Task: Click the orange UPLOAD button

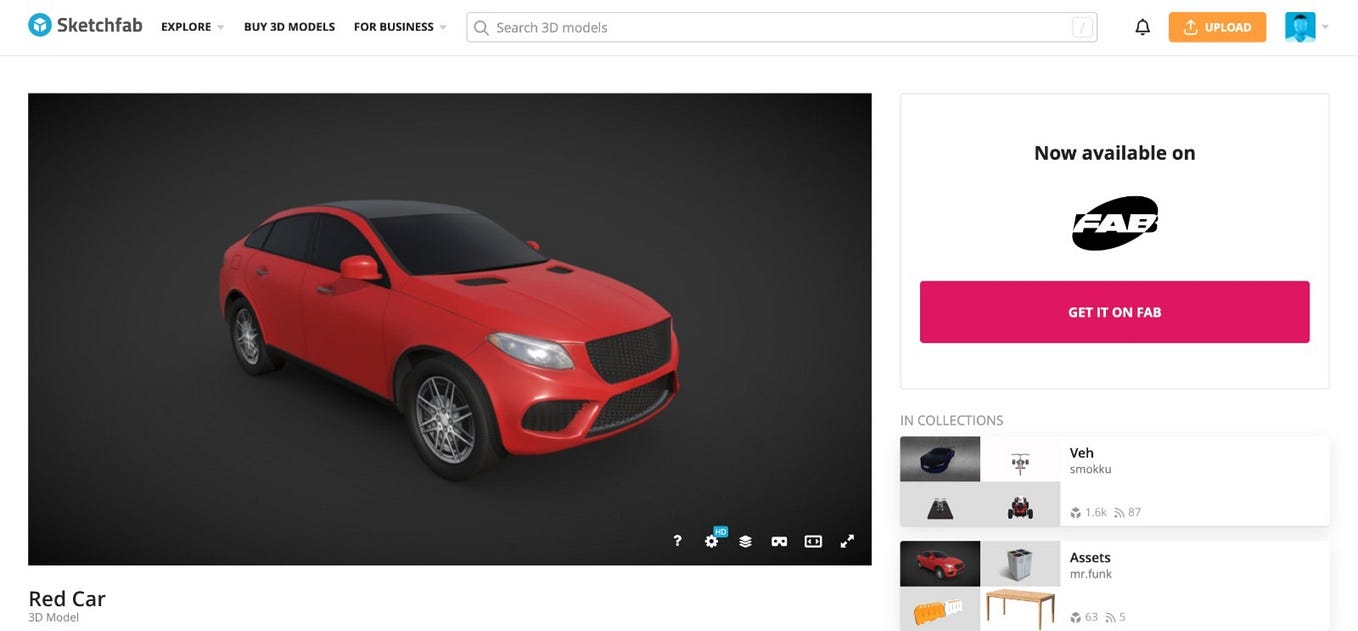Action: pyautogui.click(x=1217, y=27)
